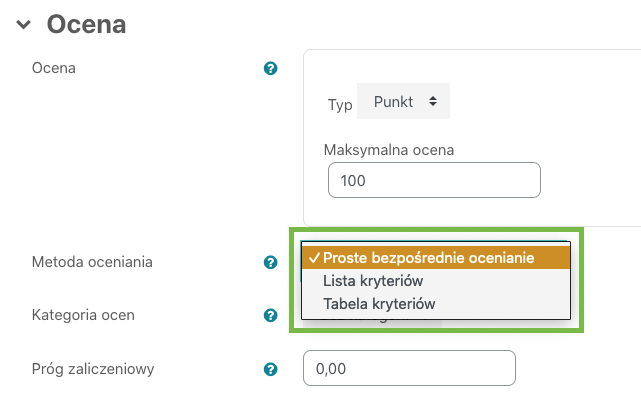
Task: Click the Próg zaliczeniowy field with 0,00
Action: 409,368
